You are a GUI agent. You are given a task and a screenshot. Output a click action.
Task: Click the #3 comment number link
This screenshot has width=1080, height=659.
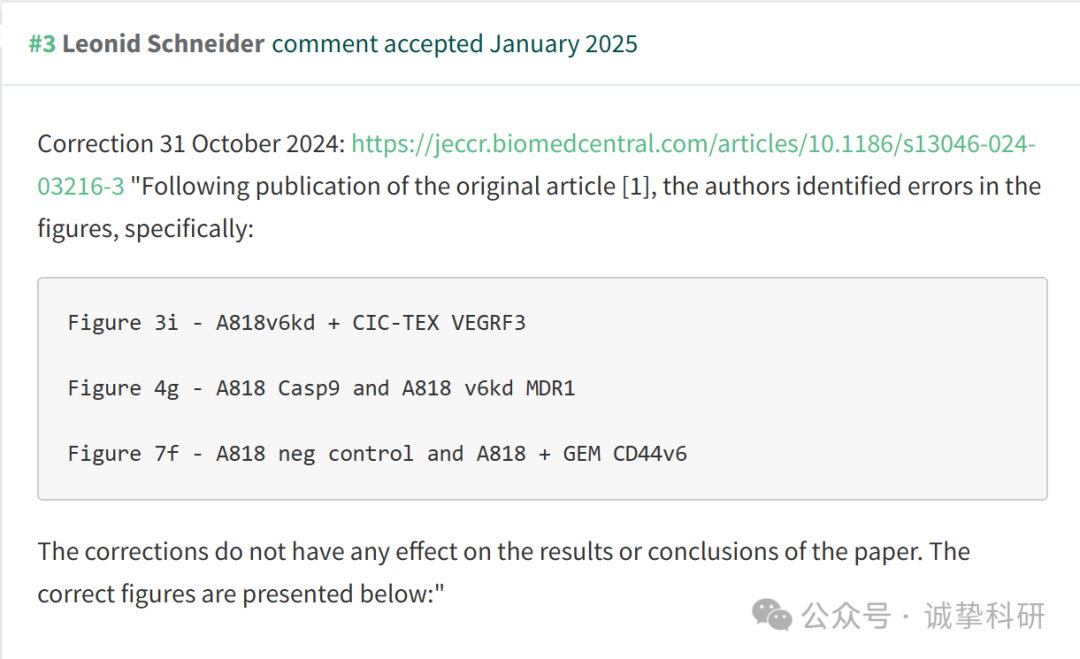point(42,44)
